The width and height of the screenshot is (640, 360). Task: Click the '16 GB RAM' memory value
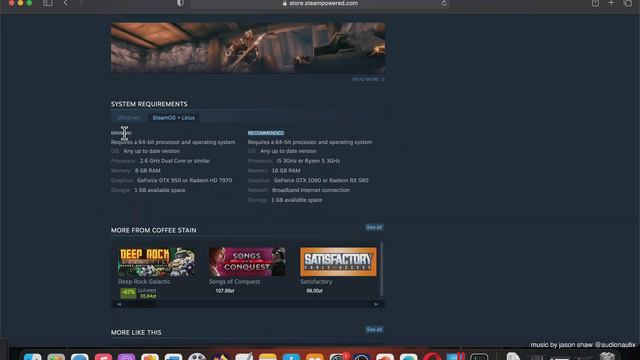(x=286, y=171)
